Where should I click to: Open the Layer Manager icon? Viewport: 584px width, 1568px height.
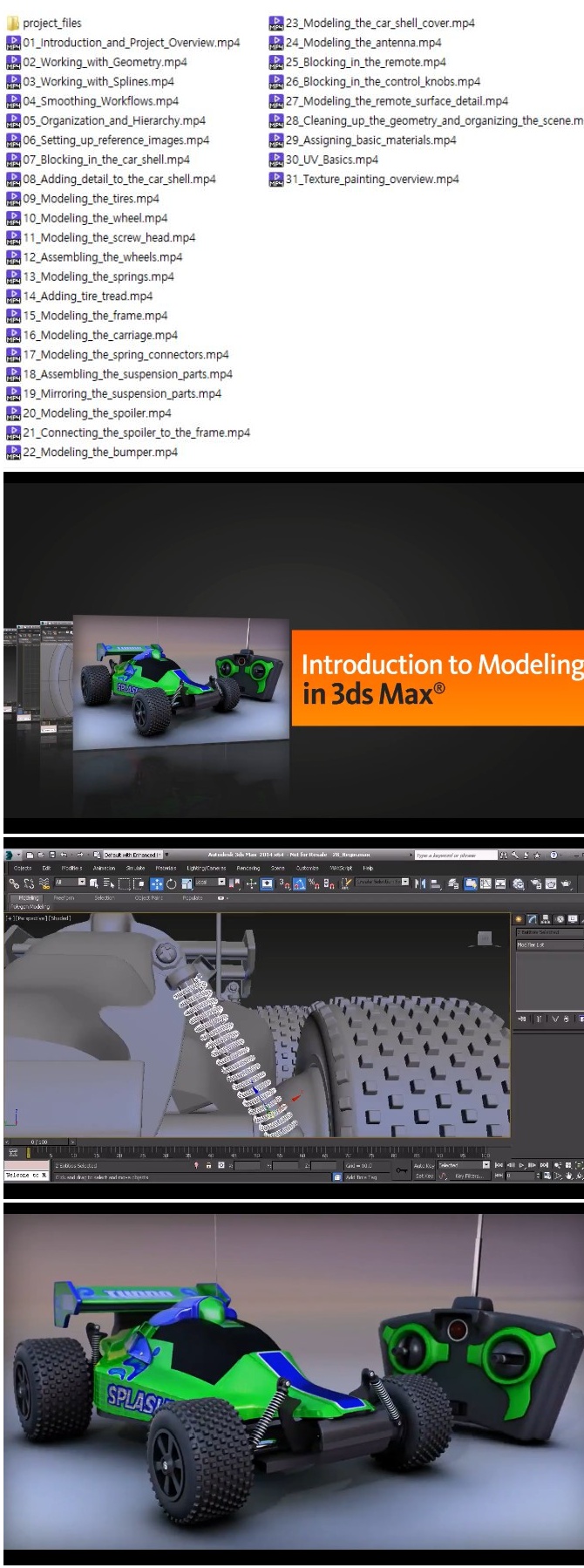click(x=453, y=883)
